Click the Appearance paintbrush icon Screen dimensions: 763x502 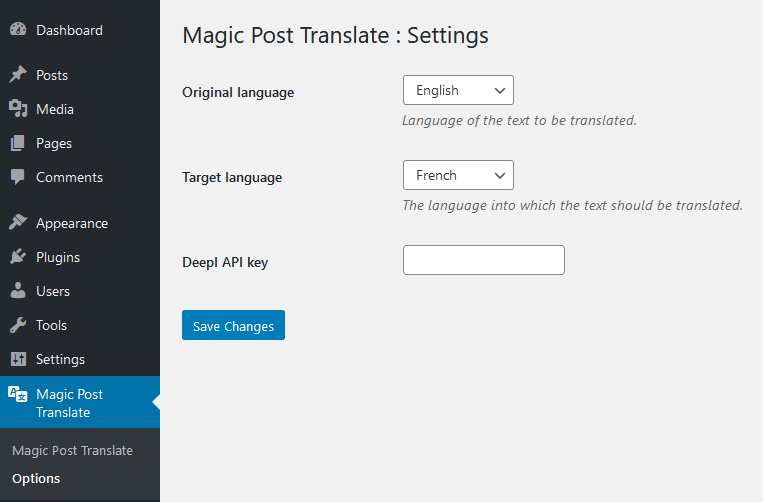click(x=18, y=222)
